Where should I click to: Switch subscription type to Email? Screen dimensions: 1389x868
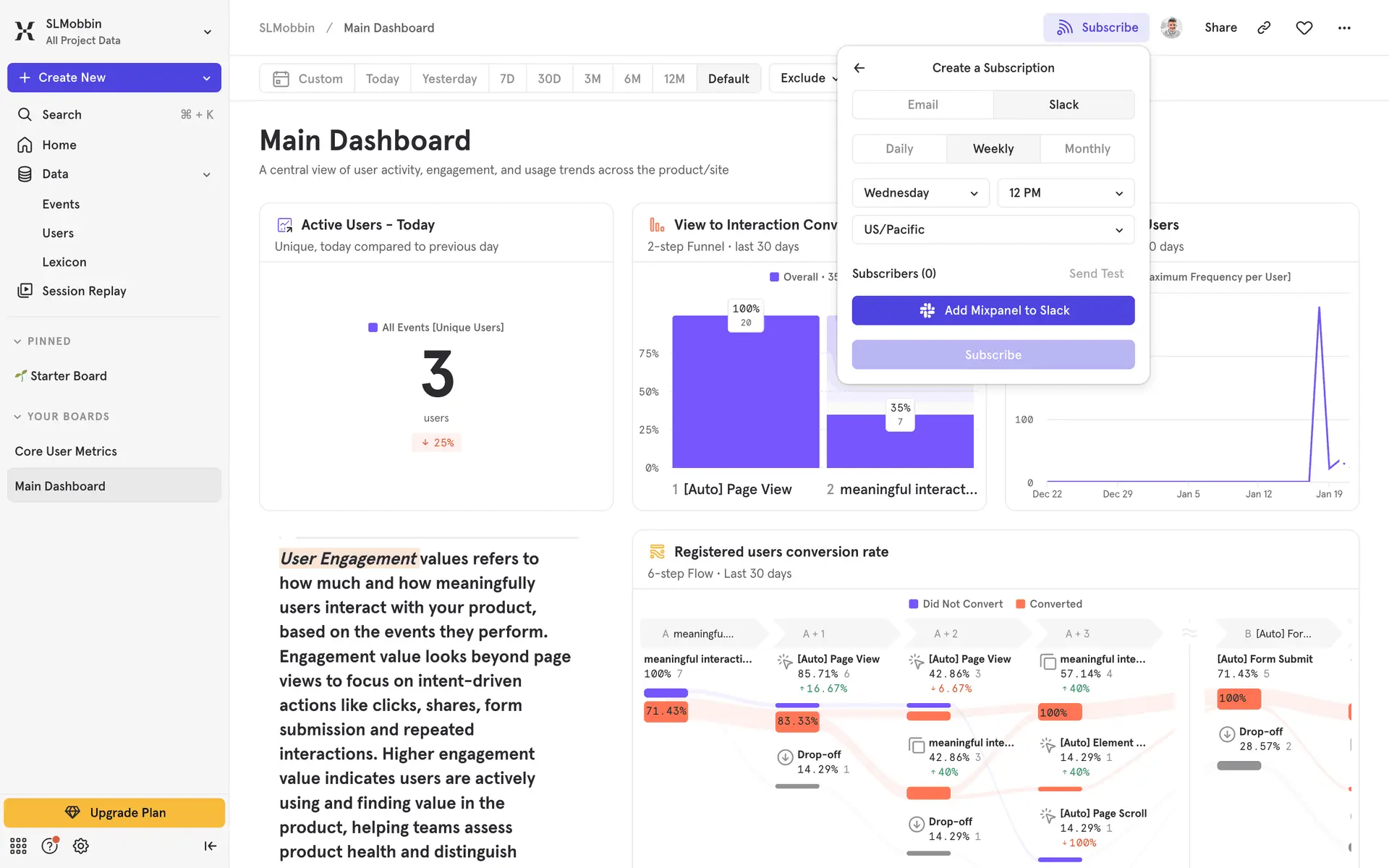pos(922,105)
